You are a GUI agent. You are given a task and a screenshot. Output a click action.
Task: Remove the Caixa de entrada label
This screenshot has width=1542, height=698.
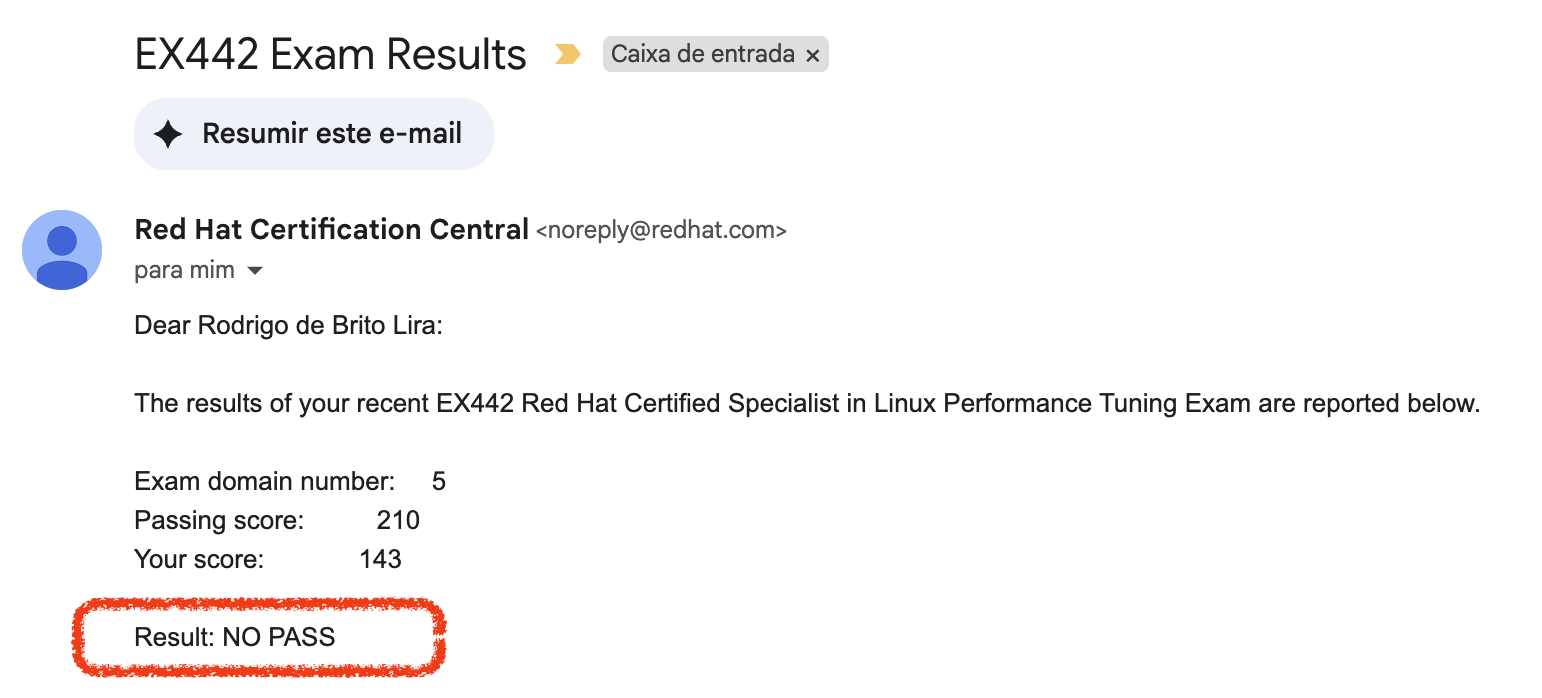pyautogui.click(x=813, y=56)
